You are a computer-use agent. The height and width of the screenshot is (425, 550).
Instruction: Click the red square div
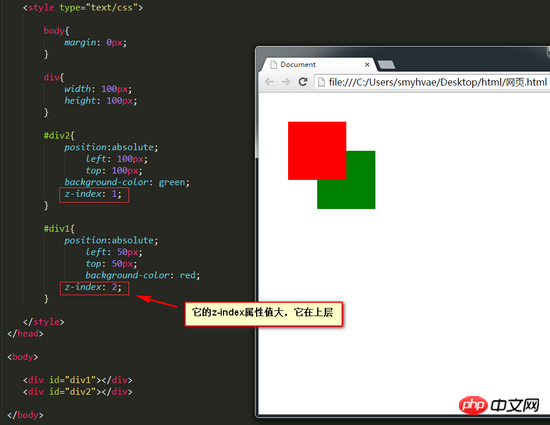click(317, 151)
